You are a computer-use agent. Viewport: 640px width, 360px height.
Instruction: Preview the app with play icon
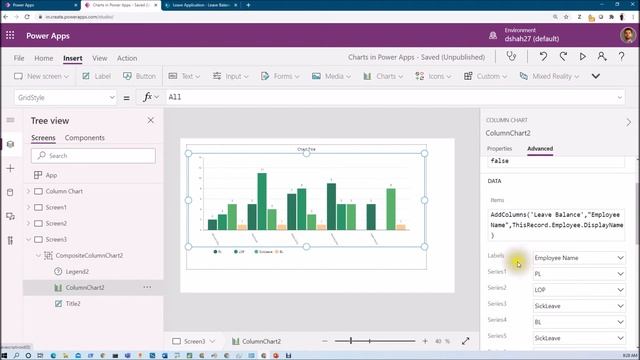(x=582, y=57)
